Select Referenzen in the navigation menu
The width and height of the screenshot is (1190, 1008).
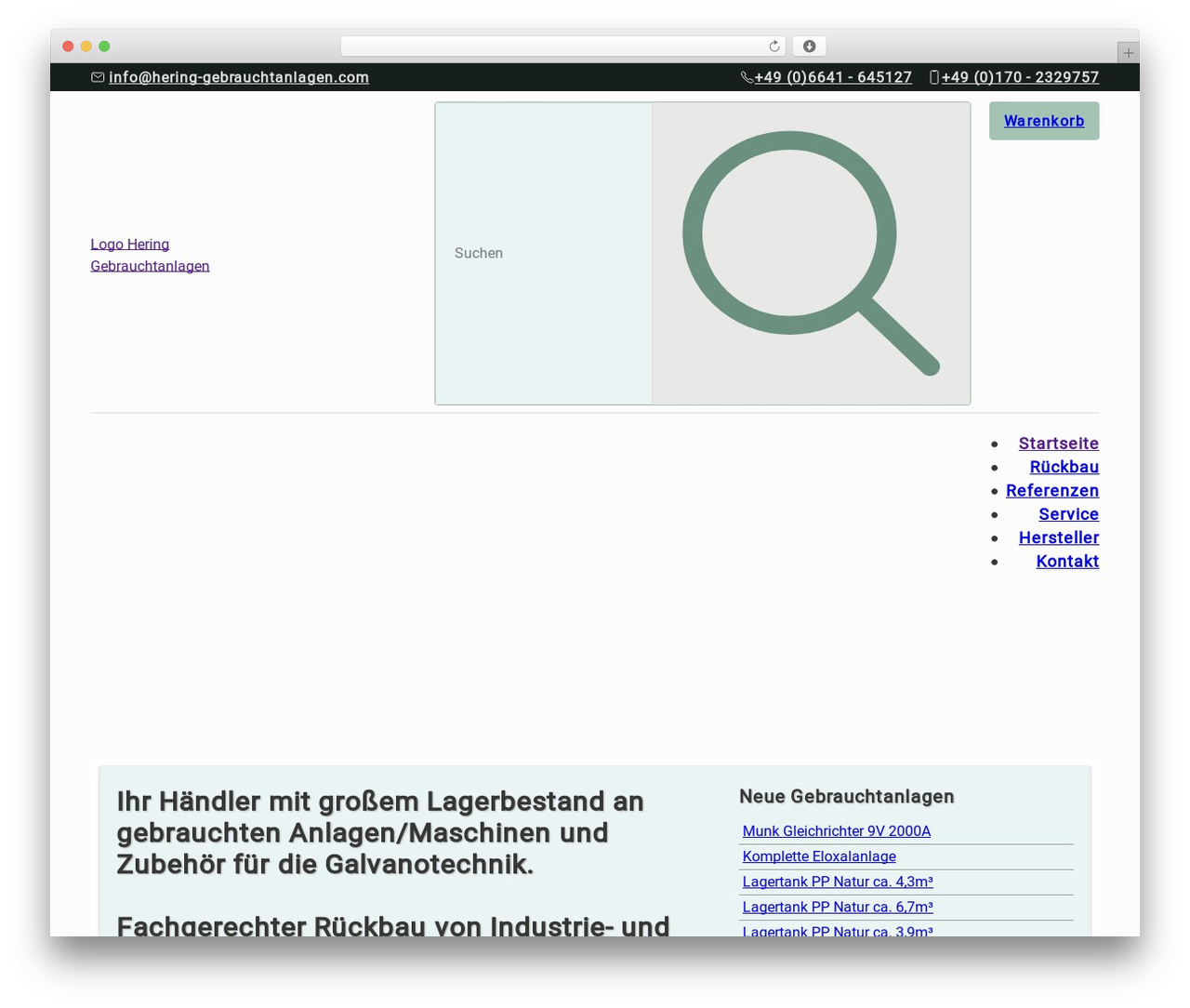coord(1052,490)
